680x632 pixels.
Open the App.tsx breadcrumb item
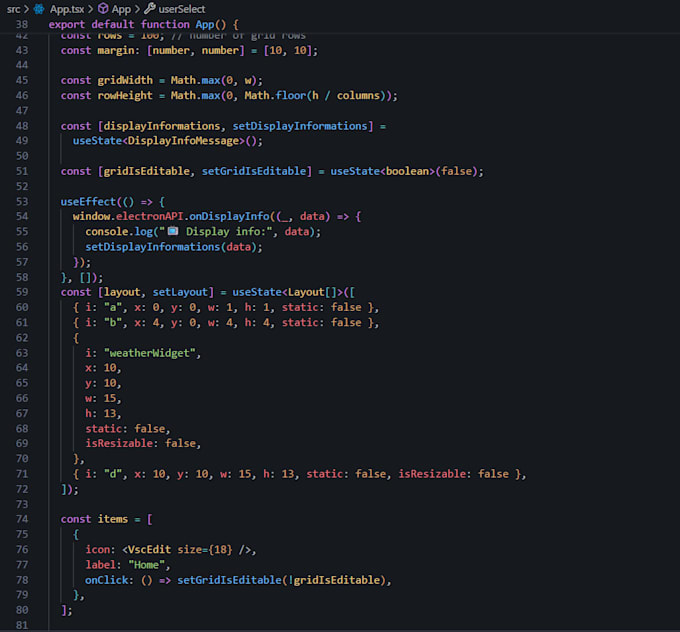click(67, 9)
